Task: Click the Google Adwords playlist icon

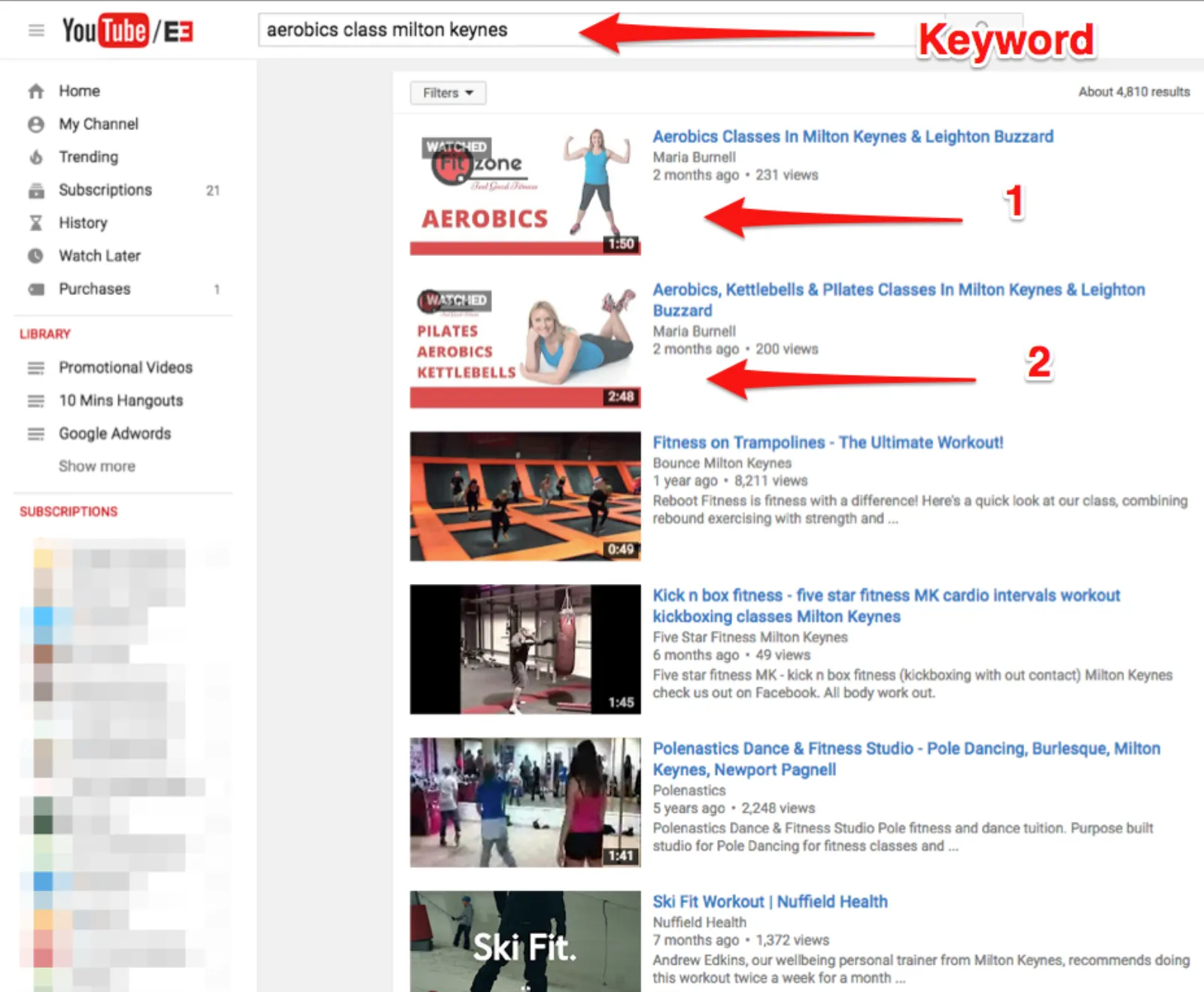Action: click(35, 434)
